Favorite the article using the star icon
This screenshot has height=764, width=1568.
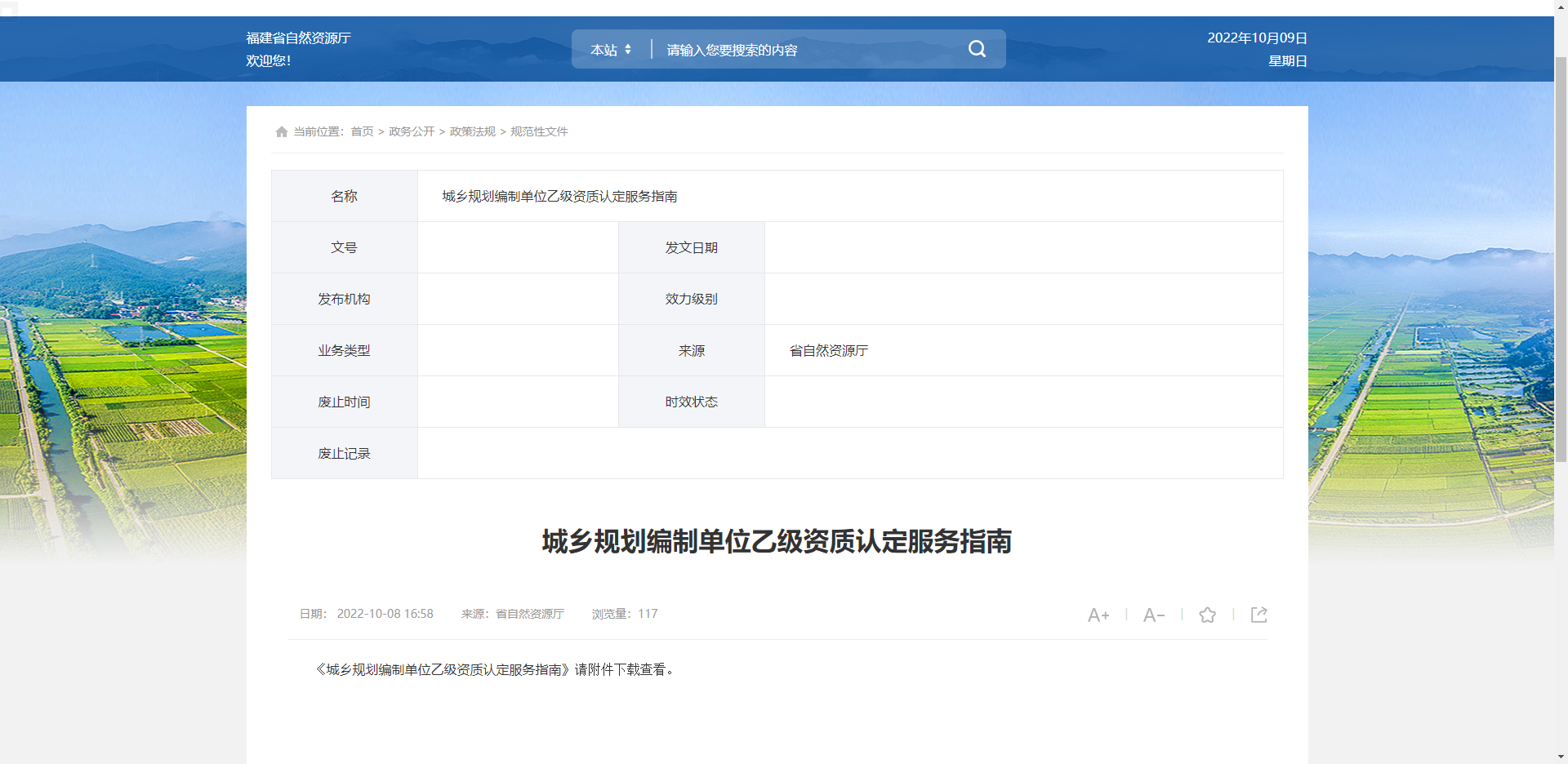(x=1207, y=615)
